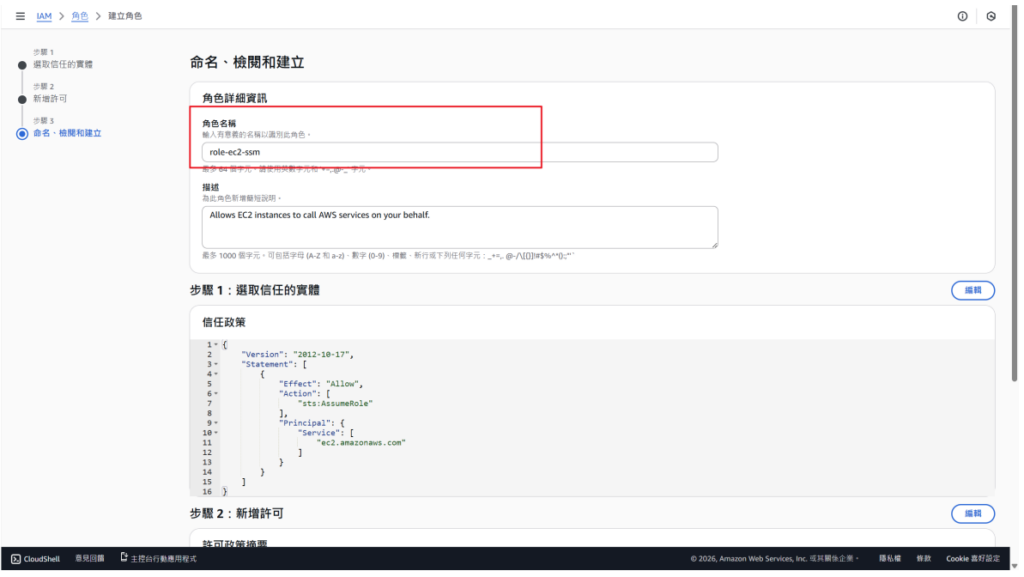Collapse the "Principal" fold arrow on line 9

[216, 423]
